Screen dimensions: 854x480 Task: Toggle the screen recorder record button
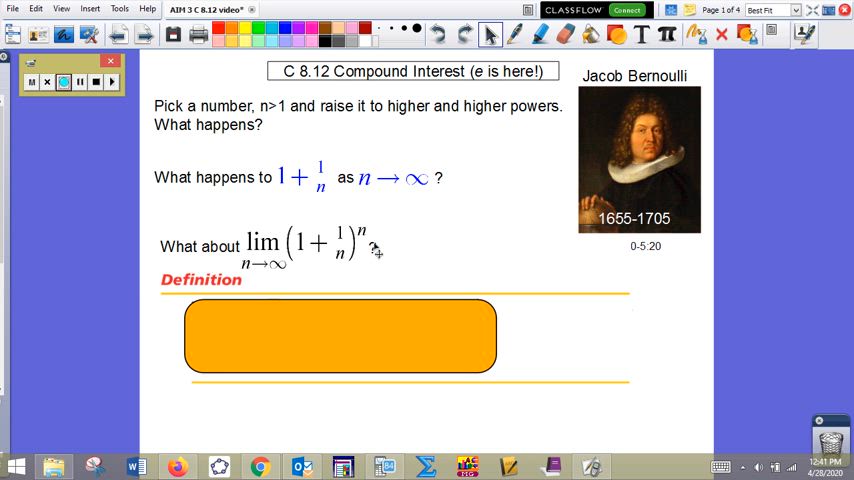[x=64, y=82]
